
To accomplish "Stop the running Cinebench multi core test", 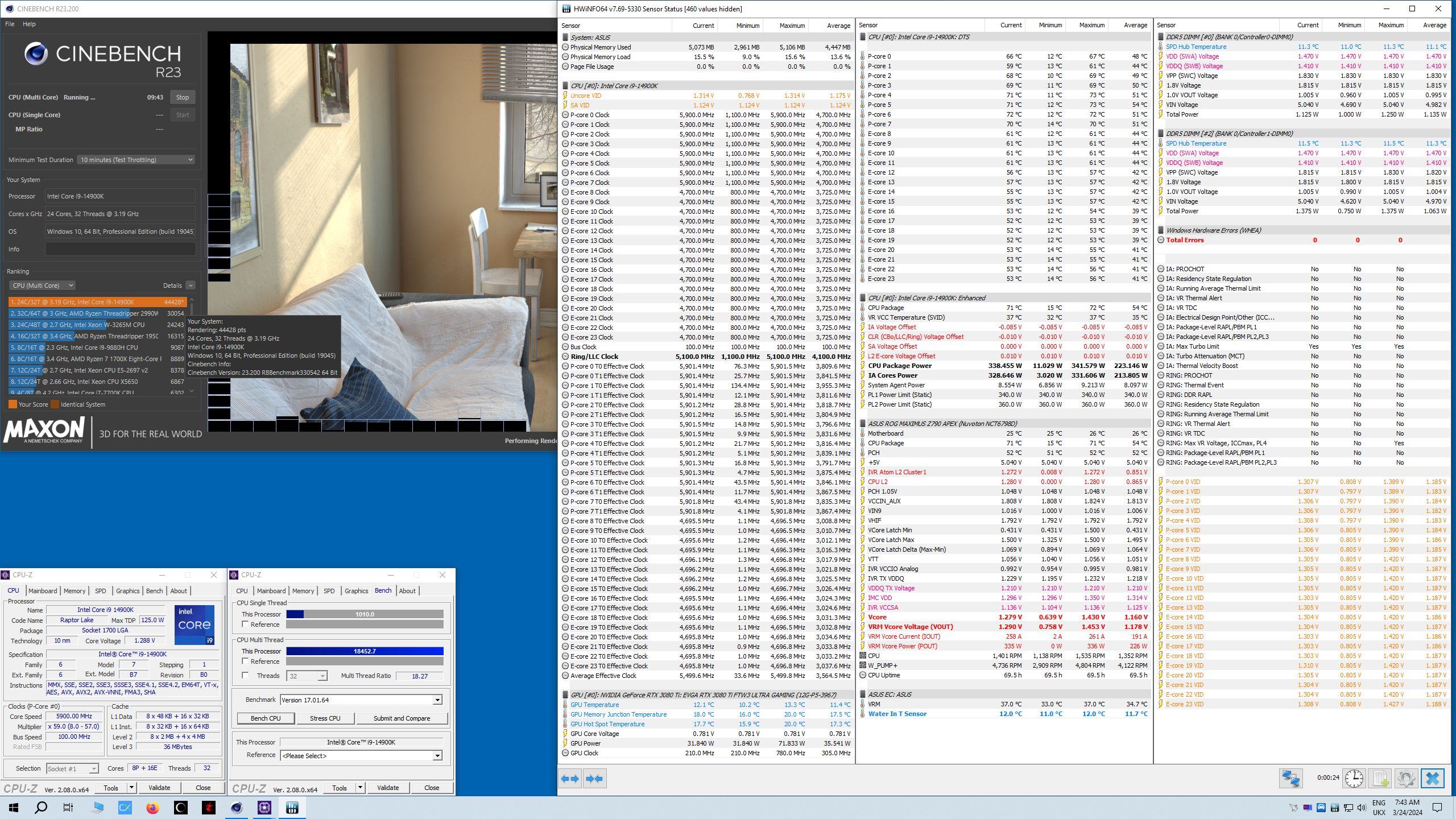I will (x=182, y=97).
